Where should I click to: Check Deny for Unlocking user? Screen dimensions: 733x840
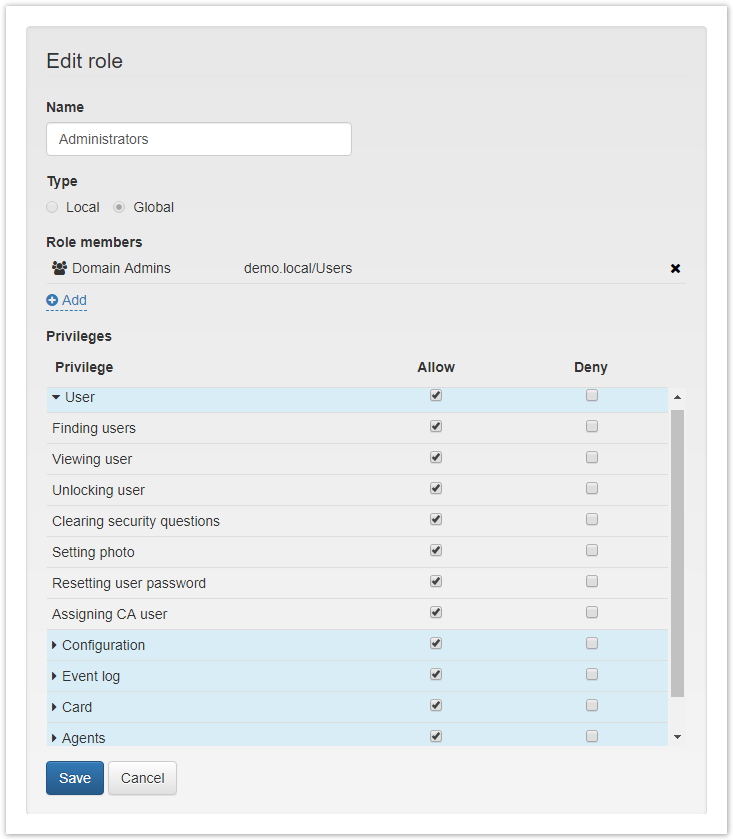[591, 488]
